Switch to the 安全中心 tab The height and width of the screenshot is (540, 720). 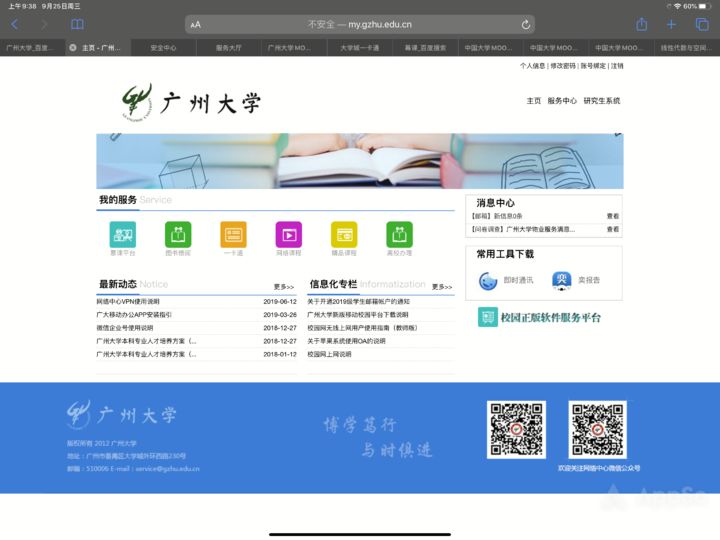pos(163,47)
